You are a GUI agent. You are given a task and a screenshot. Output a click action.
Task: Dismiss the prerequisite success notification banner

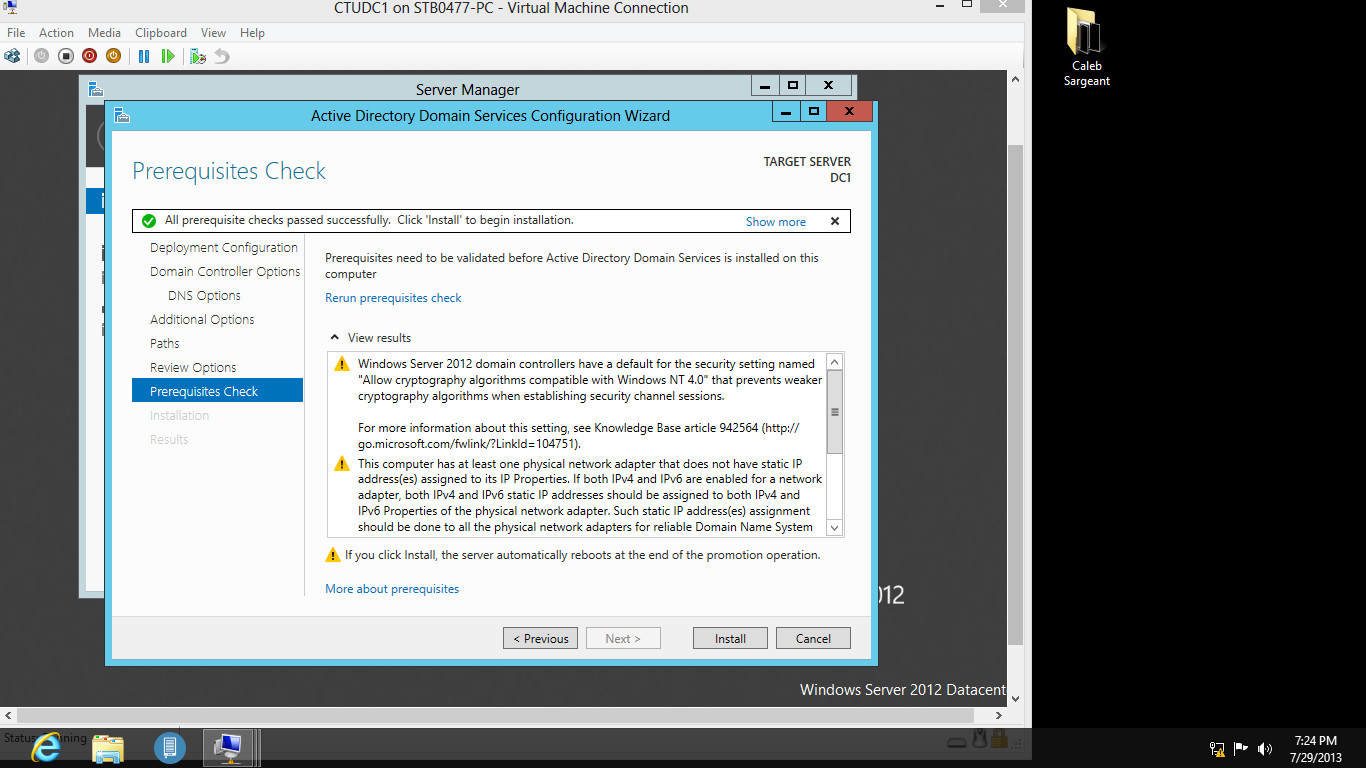pos(835,221)
